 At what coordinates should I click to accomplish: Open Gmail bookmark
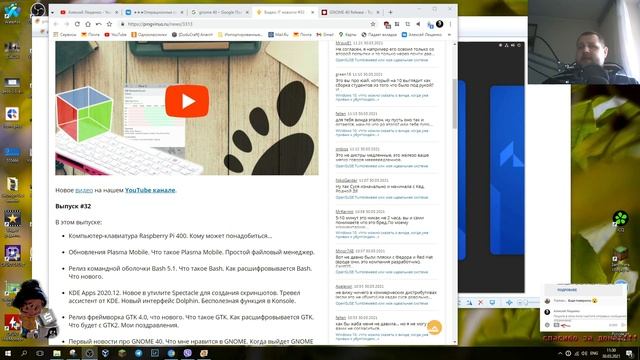325,35
